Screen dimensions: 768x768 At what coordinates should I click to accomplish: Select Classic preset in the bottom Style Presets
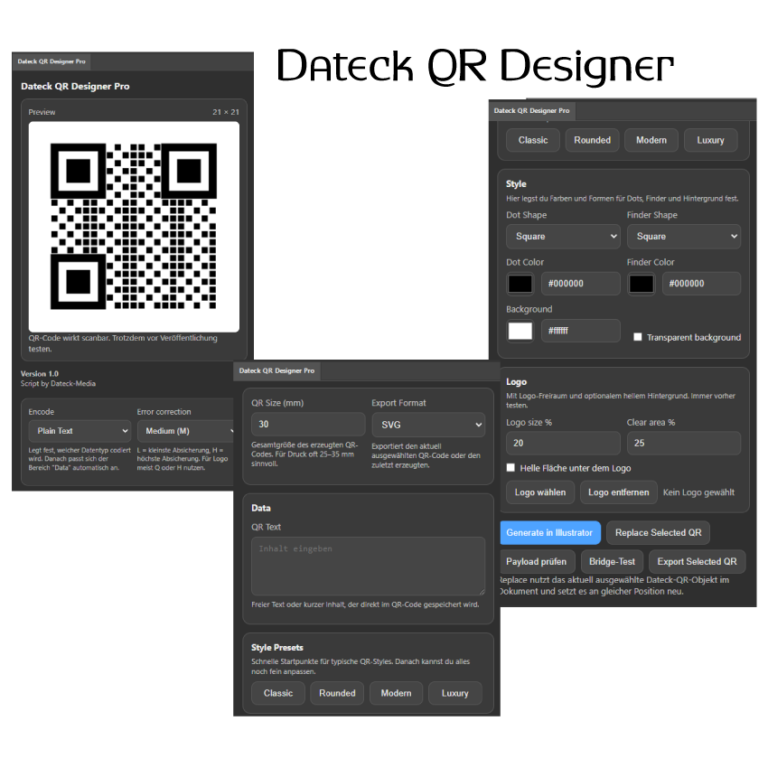[278, 693]
